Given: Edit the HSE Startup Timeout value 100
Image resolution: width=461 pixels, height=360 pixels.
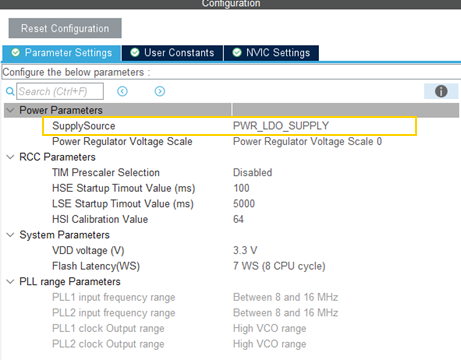Looking at the screenshot, I should click(241, 188).
